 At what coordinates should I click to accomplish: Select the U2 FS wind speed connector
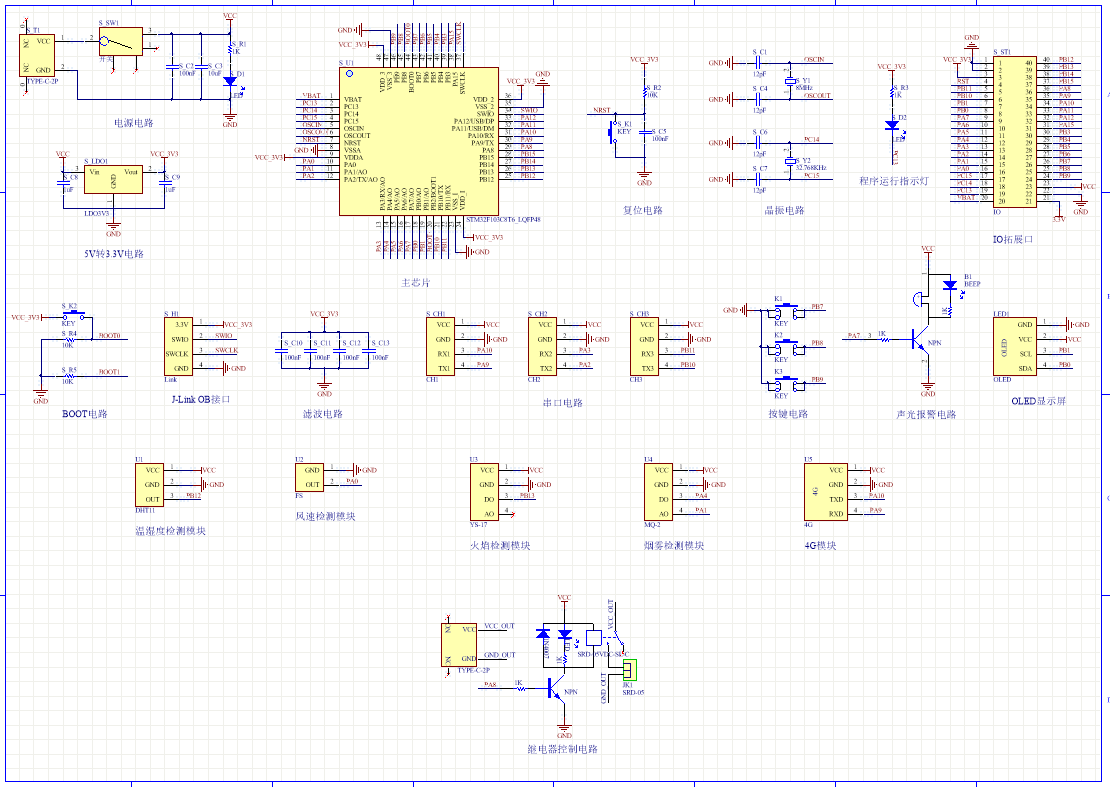[x=309, y=478]
